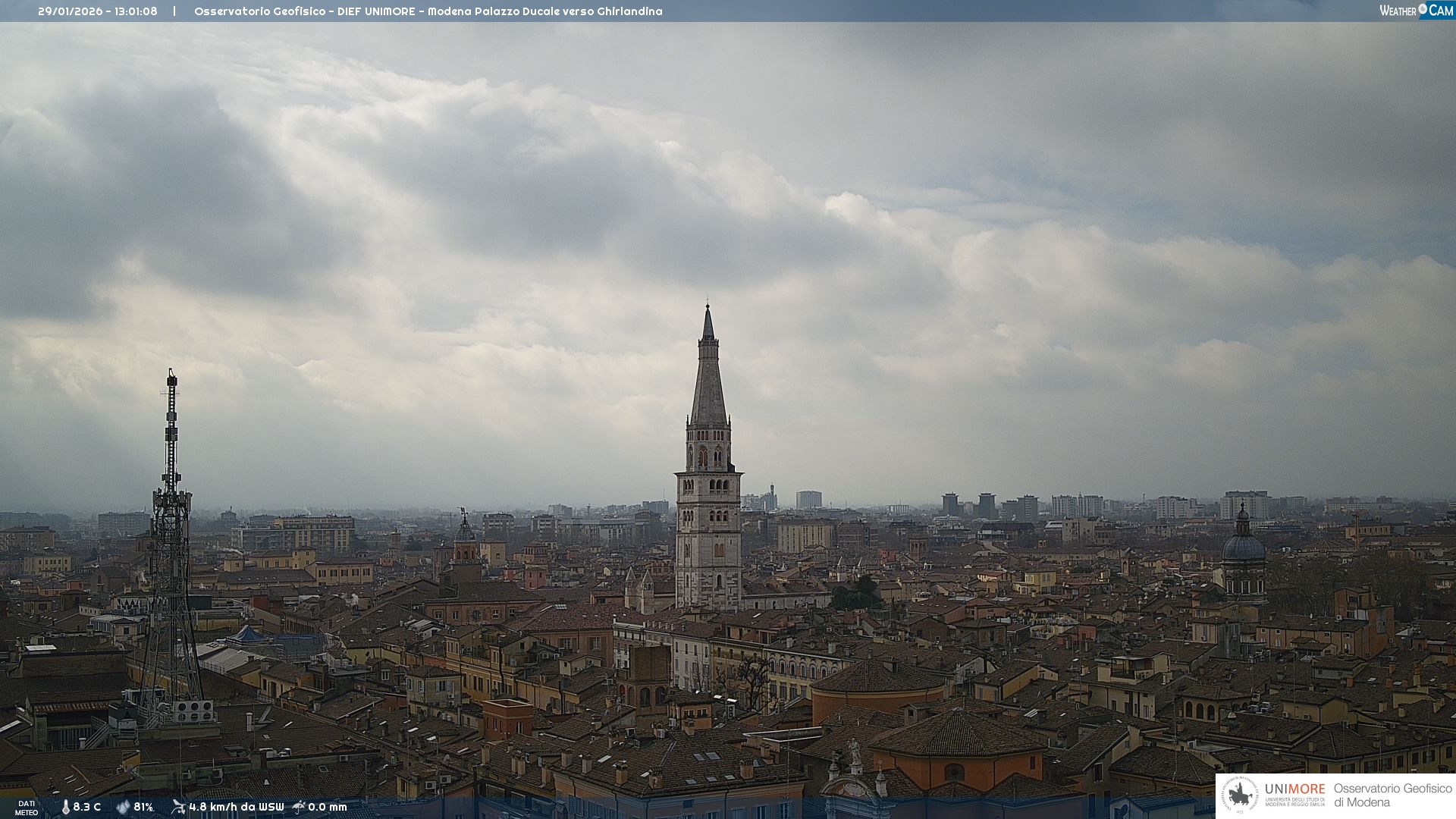Open the WeatherCam logo link
Screen dimensions: 1456x819
click(1415, 10)
